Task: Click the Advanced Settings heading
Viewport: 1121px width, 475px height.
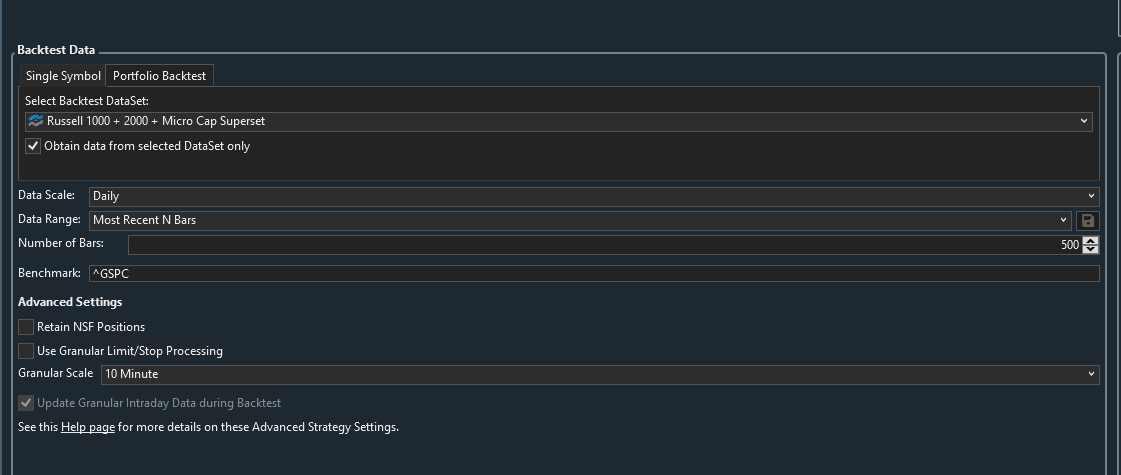Action: (x=70, y=302)
